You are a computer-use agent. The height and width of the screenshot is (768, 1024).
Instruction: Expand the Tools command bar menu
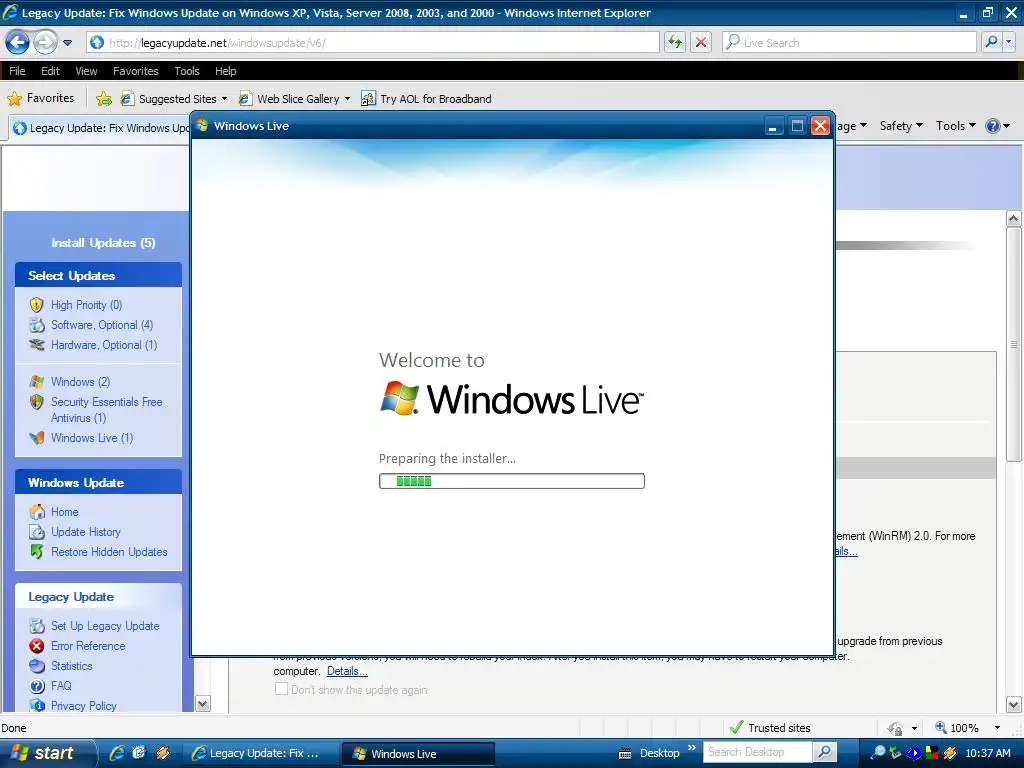pyautogui.click(x=955, y=125)
